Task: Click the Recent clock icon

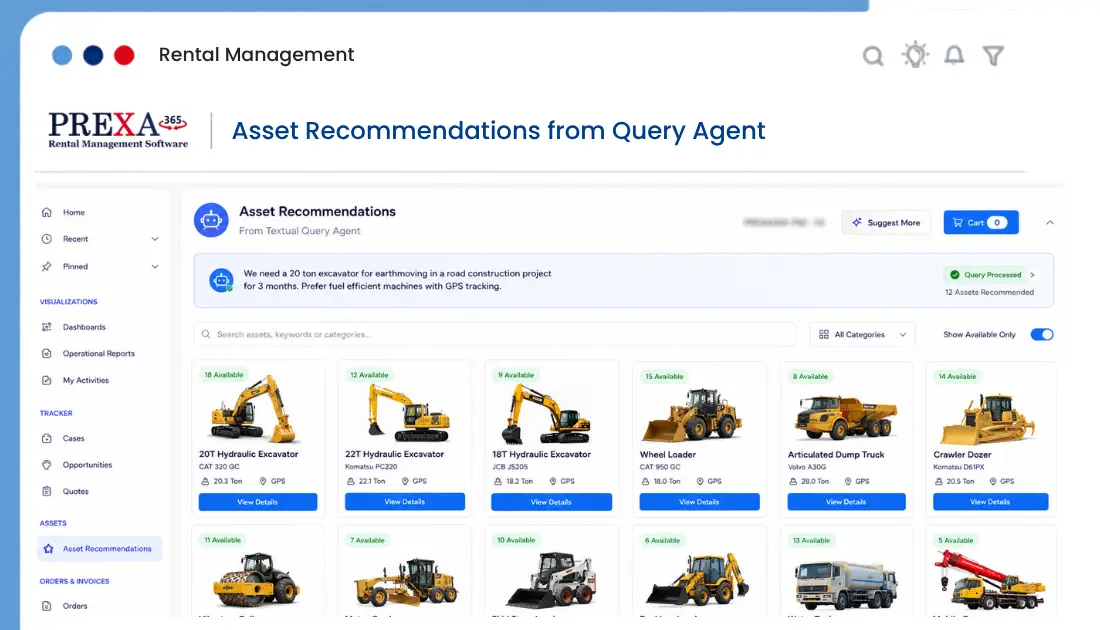Action: click(46, 239)
